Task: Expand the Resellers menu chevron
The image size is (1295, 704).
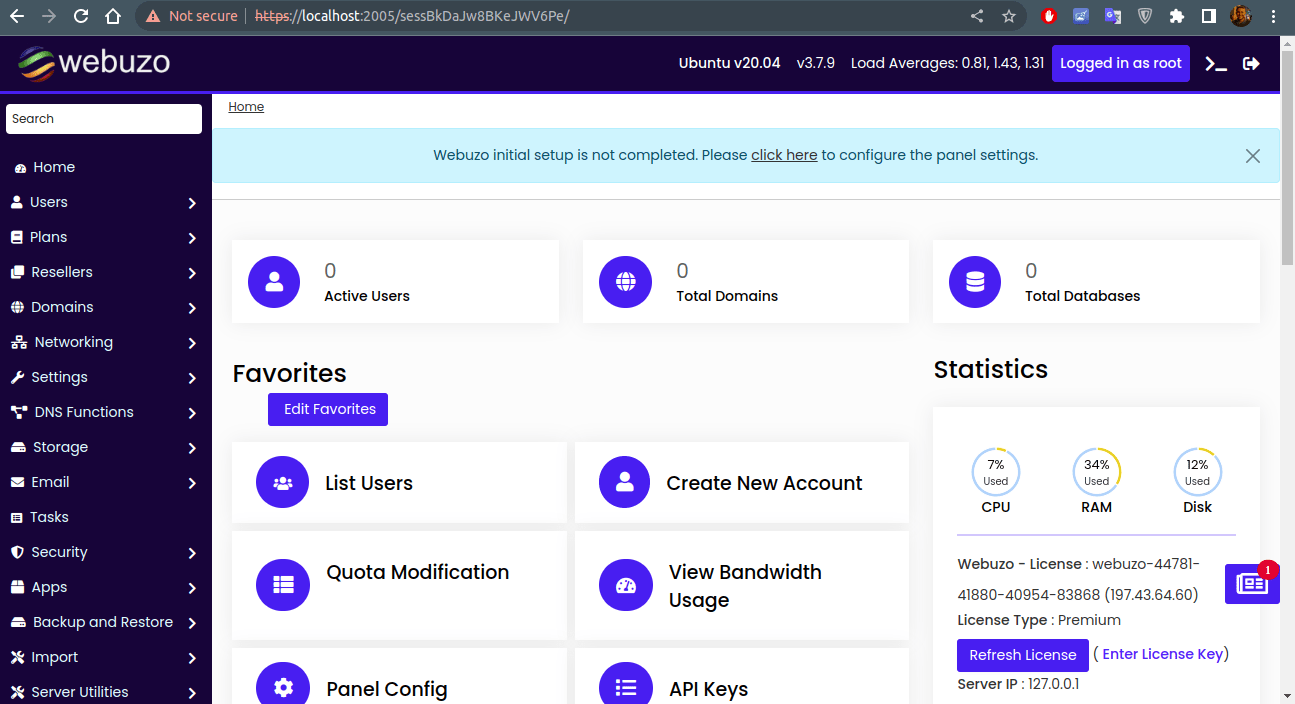Action: [x=192, y=273]
